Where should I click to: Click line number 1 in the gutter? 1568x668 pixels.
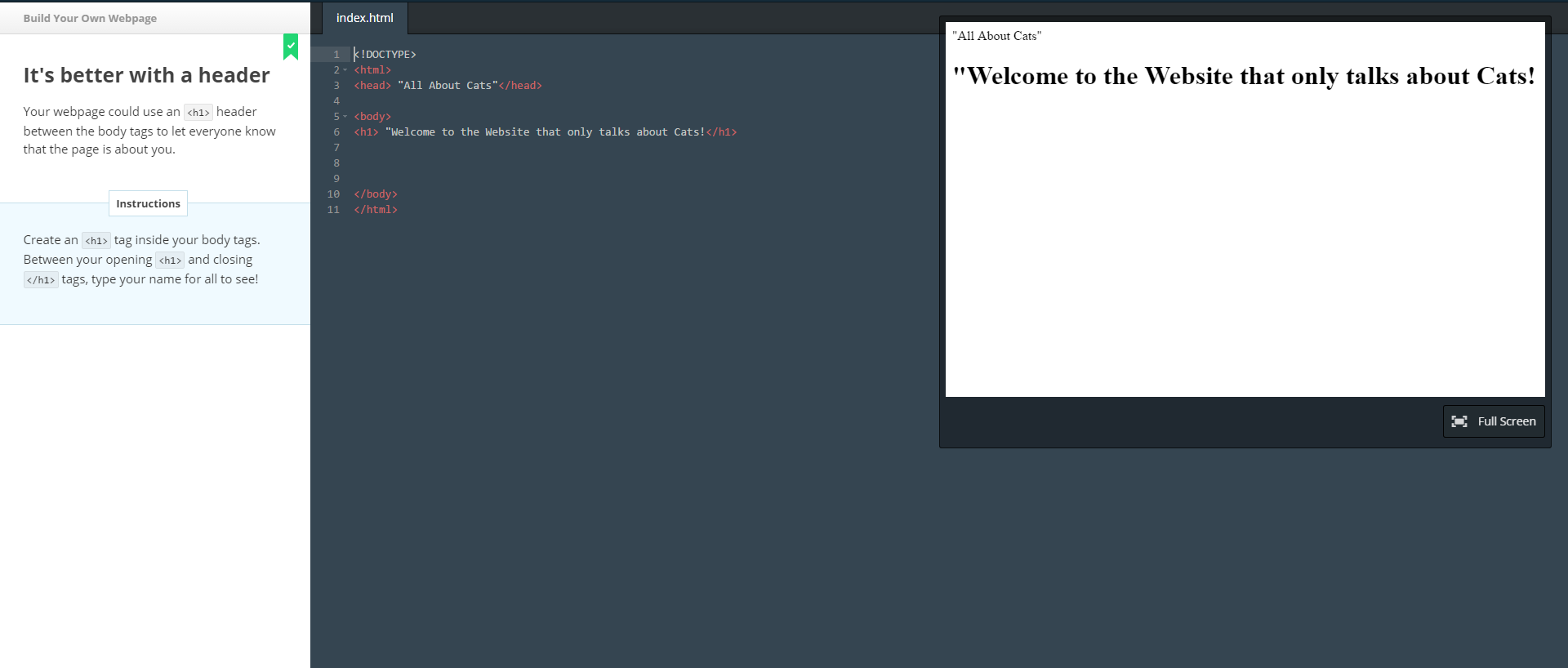pos(336,55)
